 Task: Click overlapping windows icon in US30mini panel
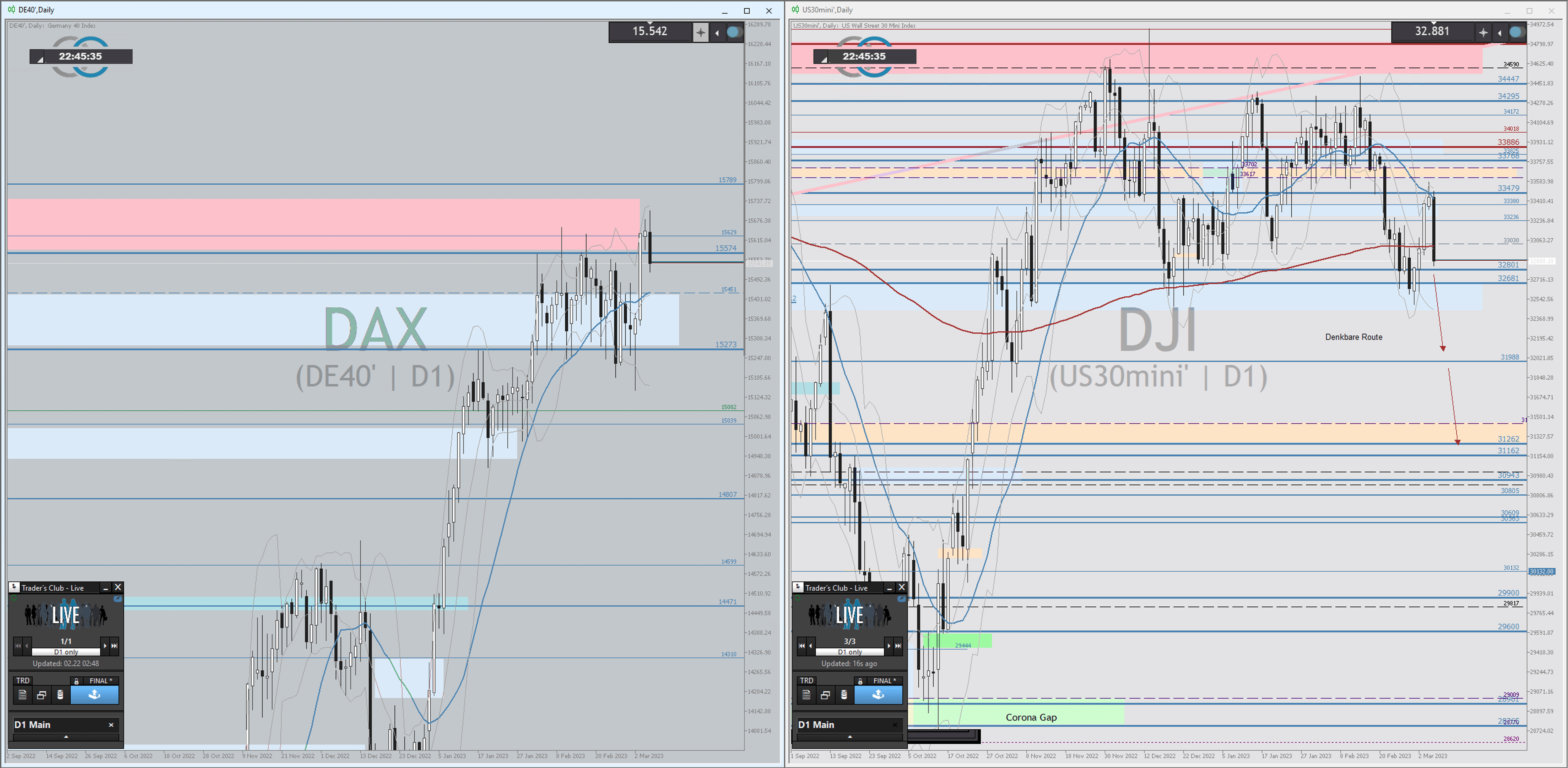[825, 694]
